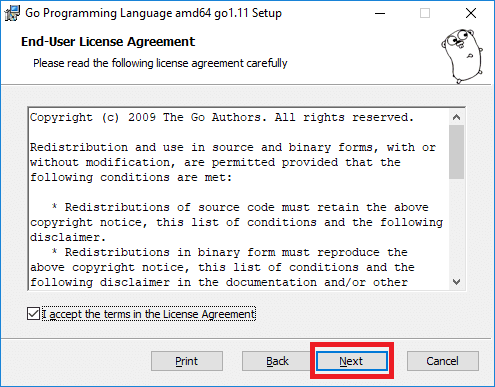Go Back to the previous setup step

click(x=277, y=361)
